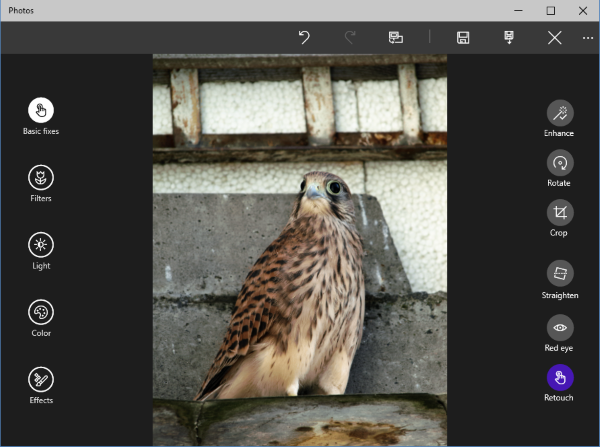This screenshot has height=447, width=600.
Task: Select the Basic fixes category
Action: pyautogui.click(x=41, y=111)
